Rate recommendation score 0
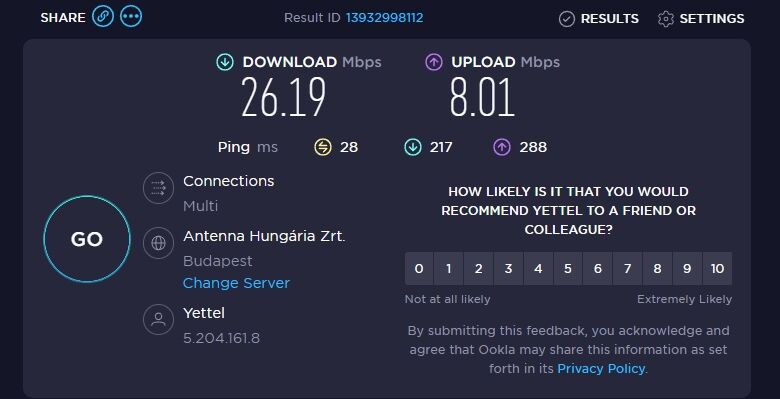This screenshot has height=399, width=780. click(x=419, y=269)
